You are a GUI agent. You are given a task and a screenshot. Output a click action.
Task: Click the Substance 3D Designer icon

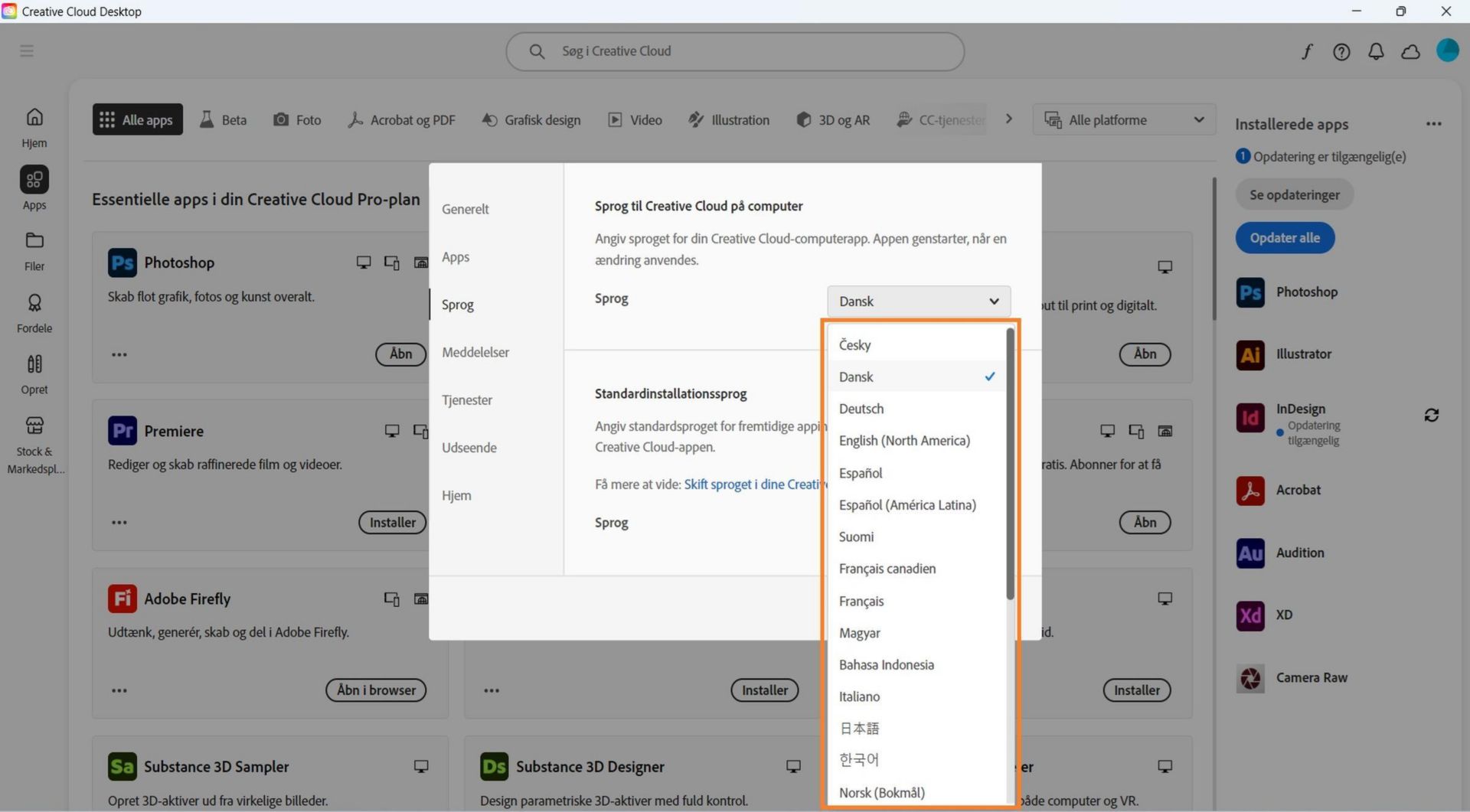pos(495,766)
